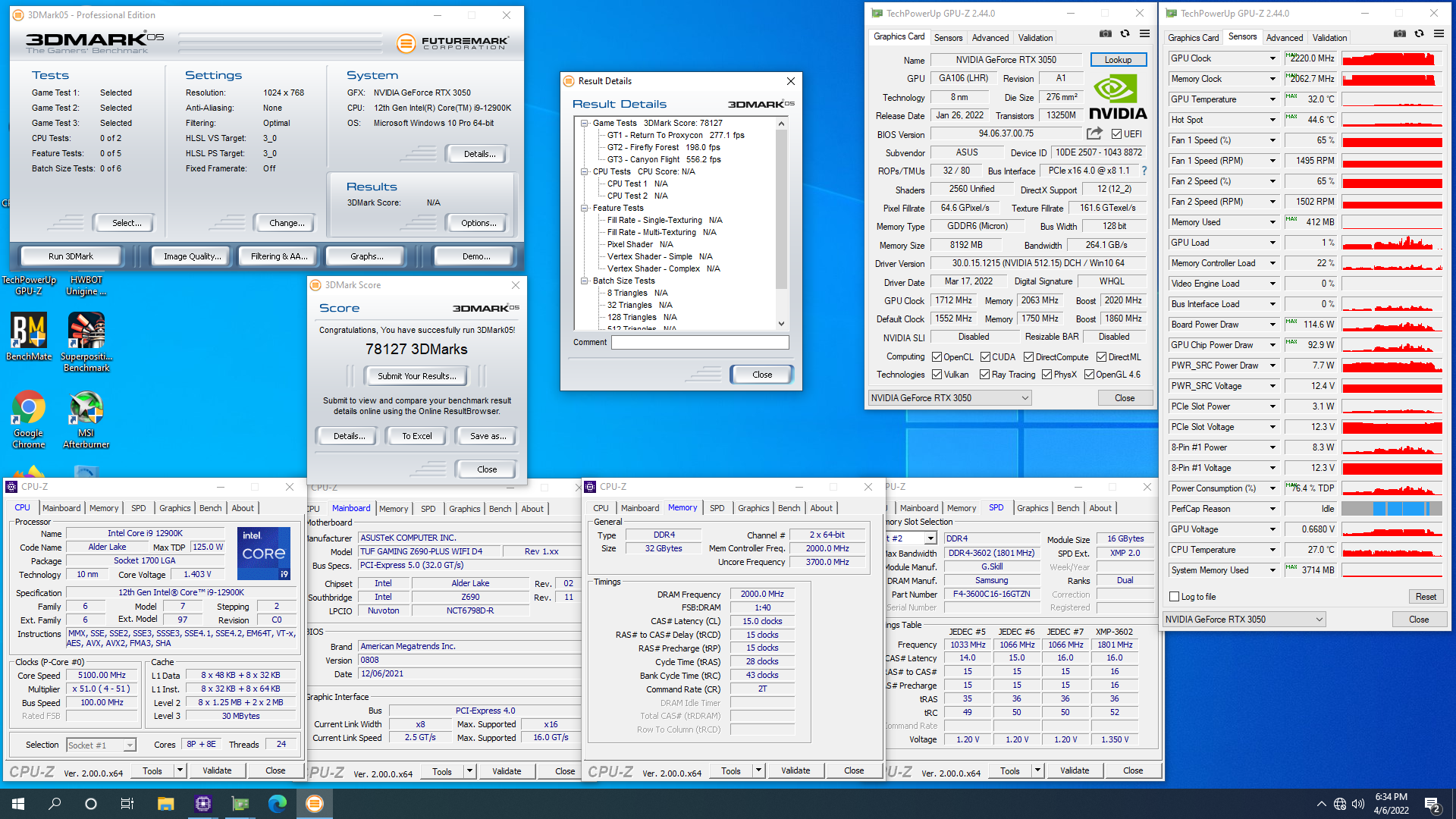Click Submit Your Results button
Screen dimensions: 1456x819
tap(416, 376)
